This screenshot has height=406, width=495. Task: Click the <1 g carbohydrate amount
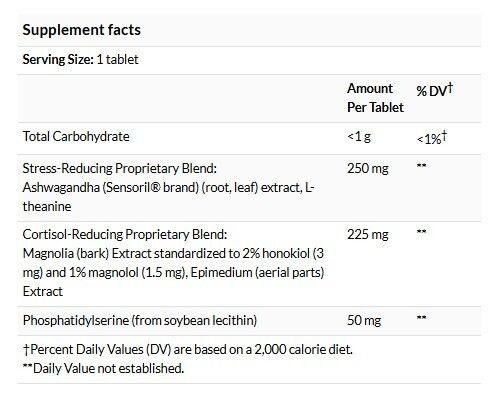[x=359, y=136]
